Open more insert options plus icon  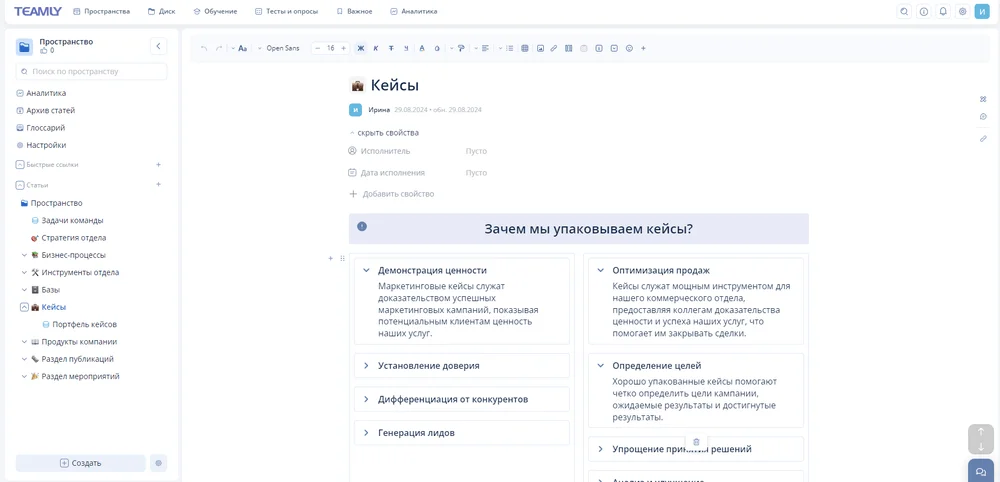[x=643, y=48]
